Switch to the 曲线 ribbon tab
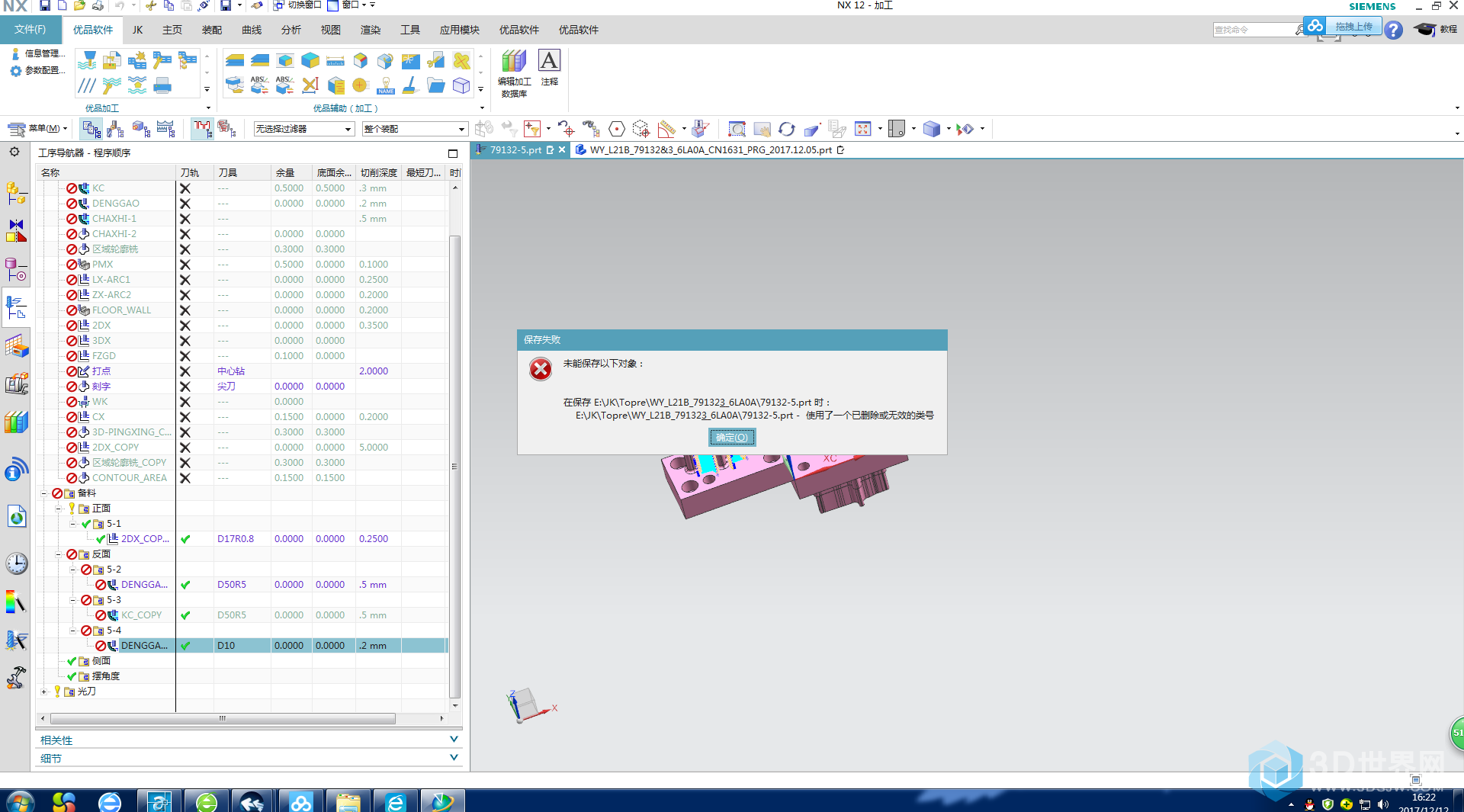This screenshot has height=812, width=1464. coord(252,30)
